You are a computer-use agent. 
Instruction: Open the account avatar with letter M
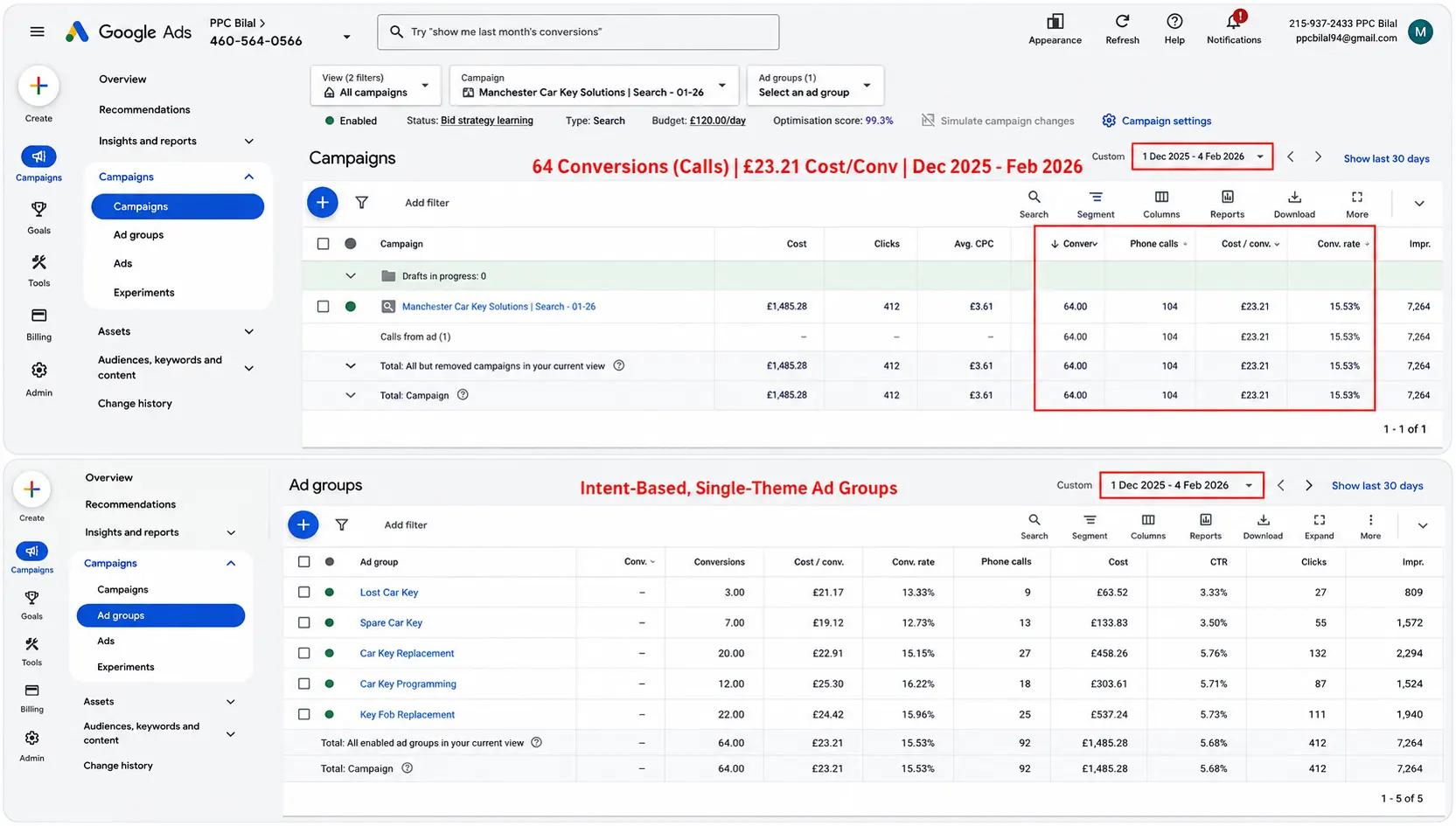coord(1420,32)
